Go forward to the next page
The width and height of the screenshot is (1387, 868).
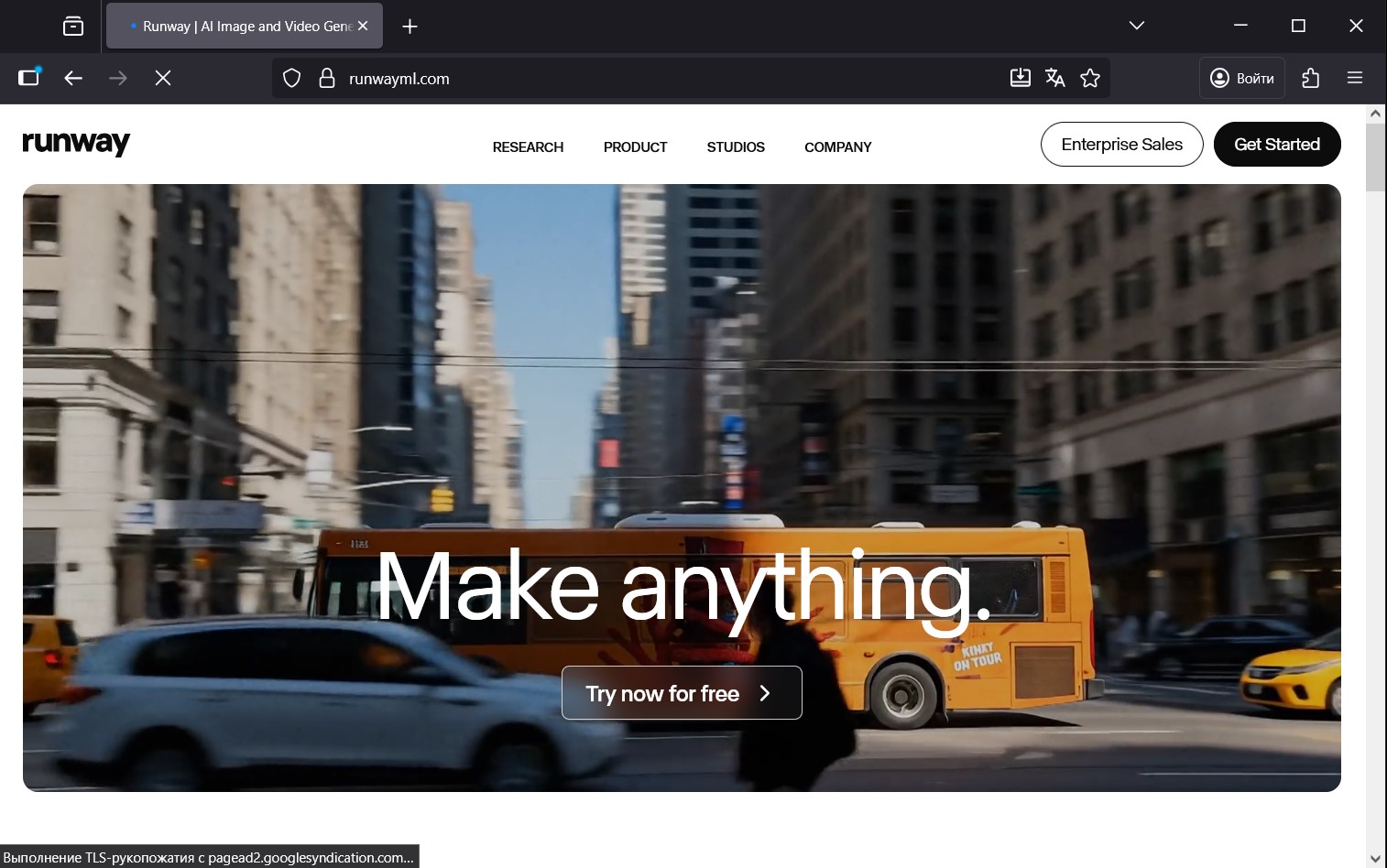(x=118, y=78)
